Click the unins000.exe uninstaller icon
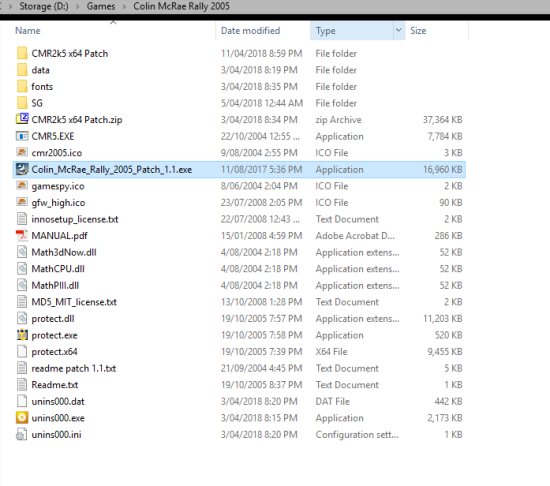Image resolution: width=550 pixels, height=486 pixels. (x=22, y=418)
